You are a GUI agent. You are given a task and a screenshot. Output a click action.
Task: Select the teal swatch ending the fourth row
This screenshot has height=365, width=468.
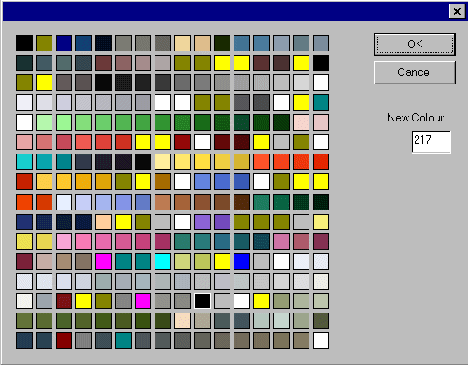tap(321, 102)
